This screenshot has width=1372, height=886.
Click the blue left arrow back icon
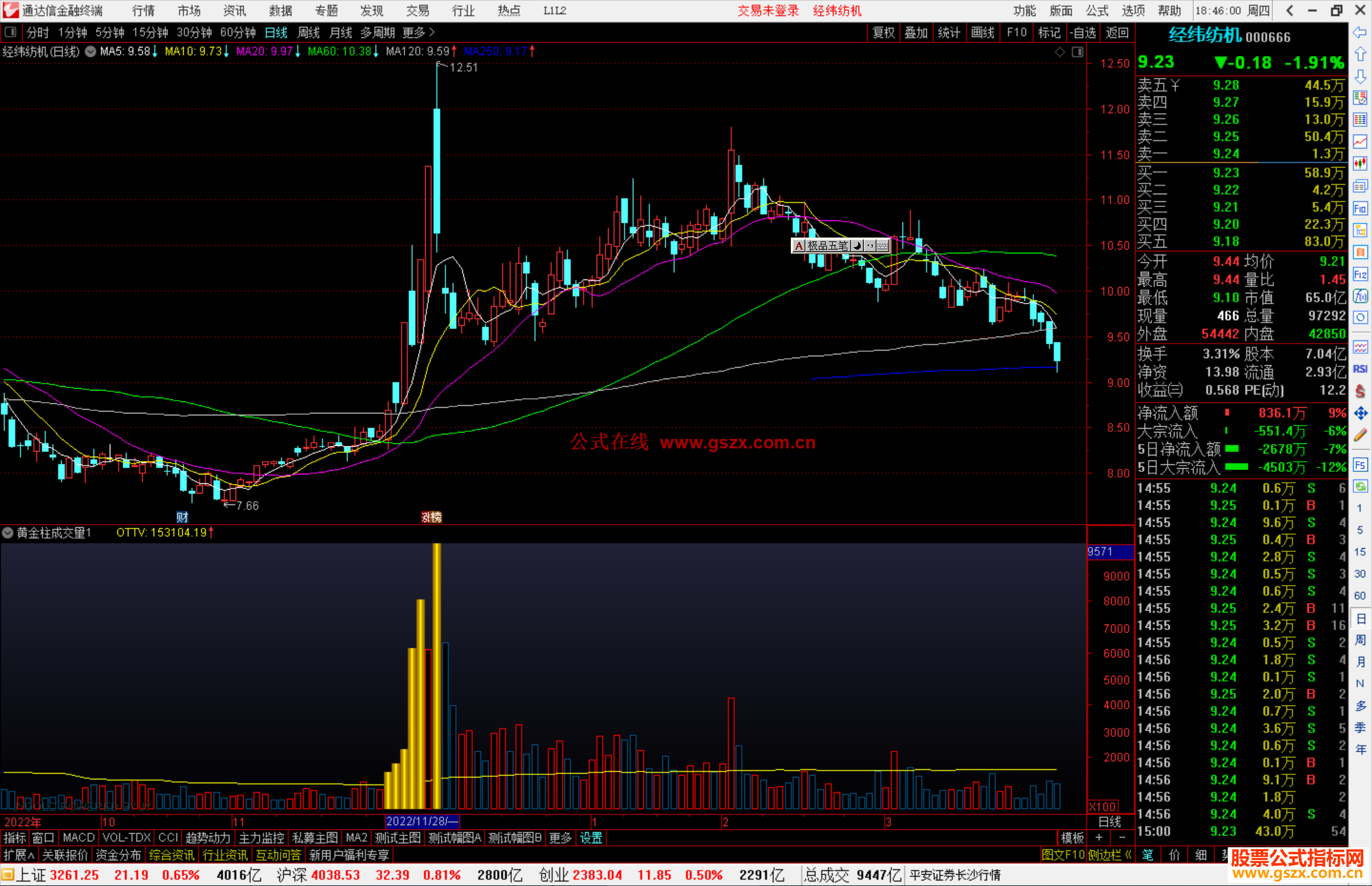pos(1360,32)
